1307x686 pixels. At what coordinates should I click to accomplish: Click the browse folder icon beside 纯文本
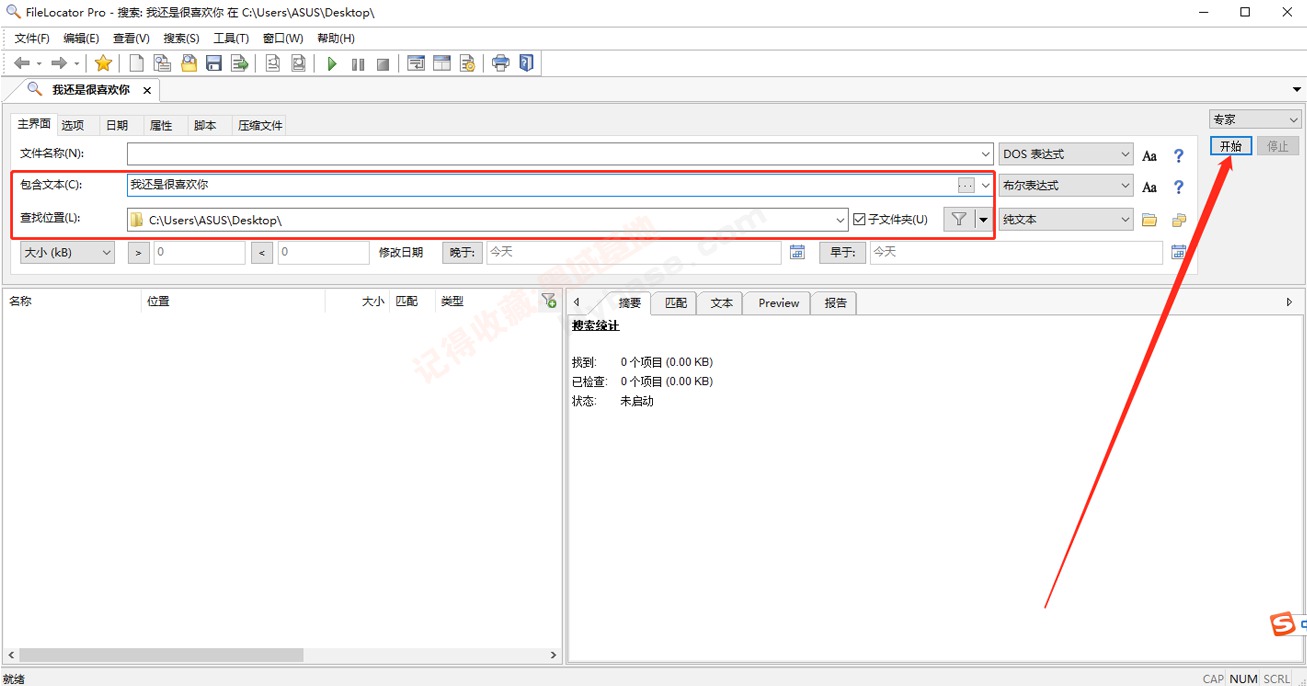(x=1149, y=220)
